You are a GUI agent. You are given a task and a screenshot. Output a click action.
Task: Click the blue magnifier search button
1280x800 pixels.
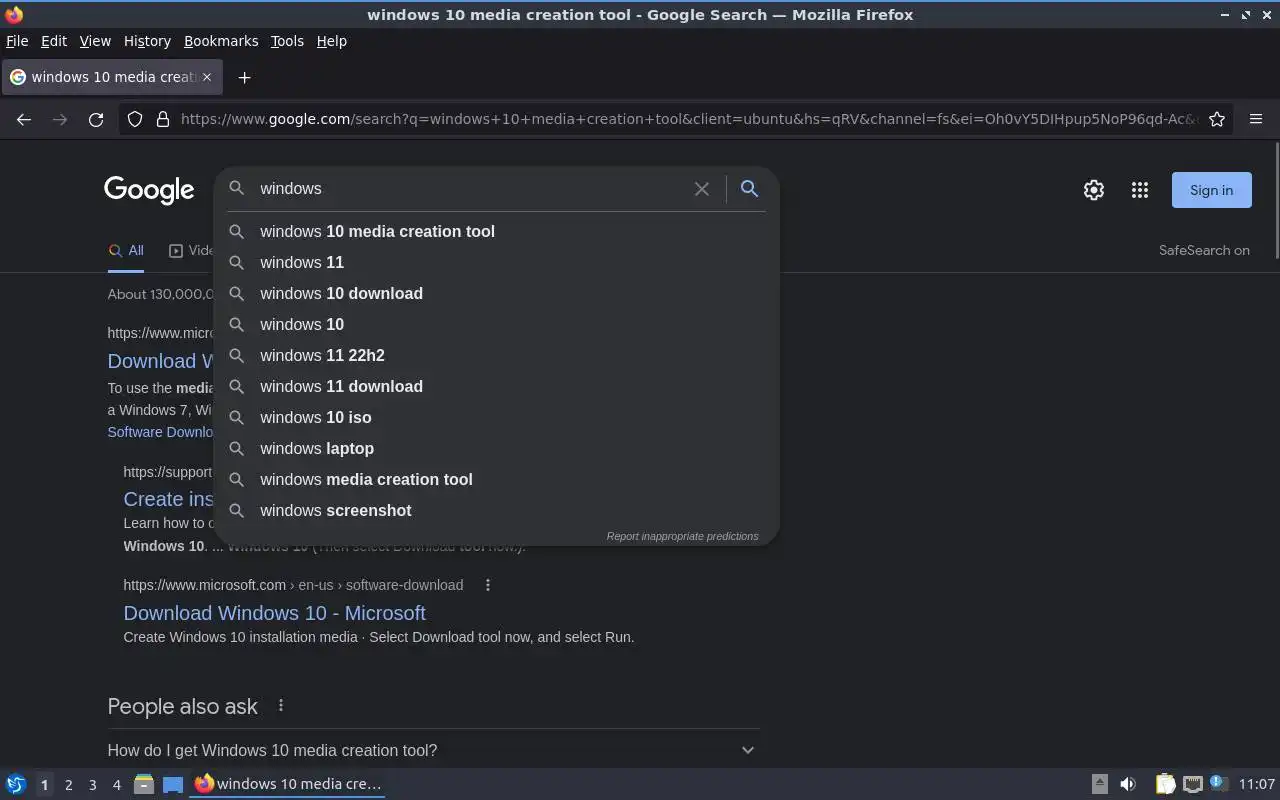point(749,188)
